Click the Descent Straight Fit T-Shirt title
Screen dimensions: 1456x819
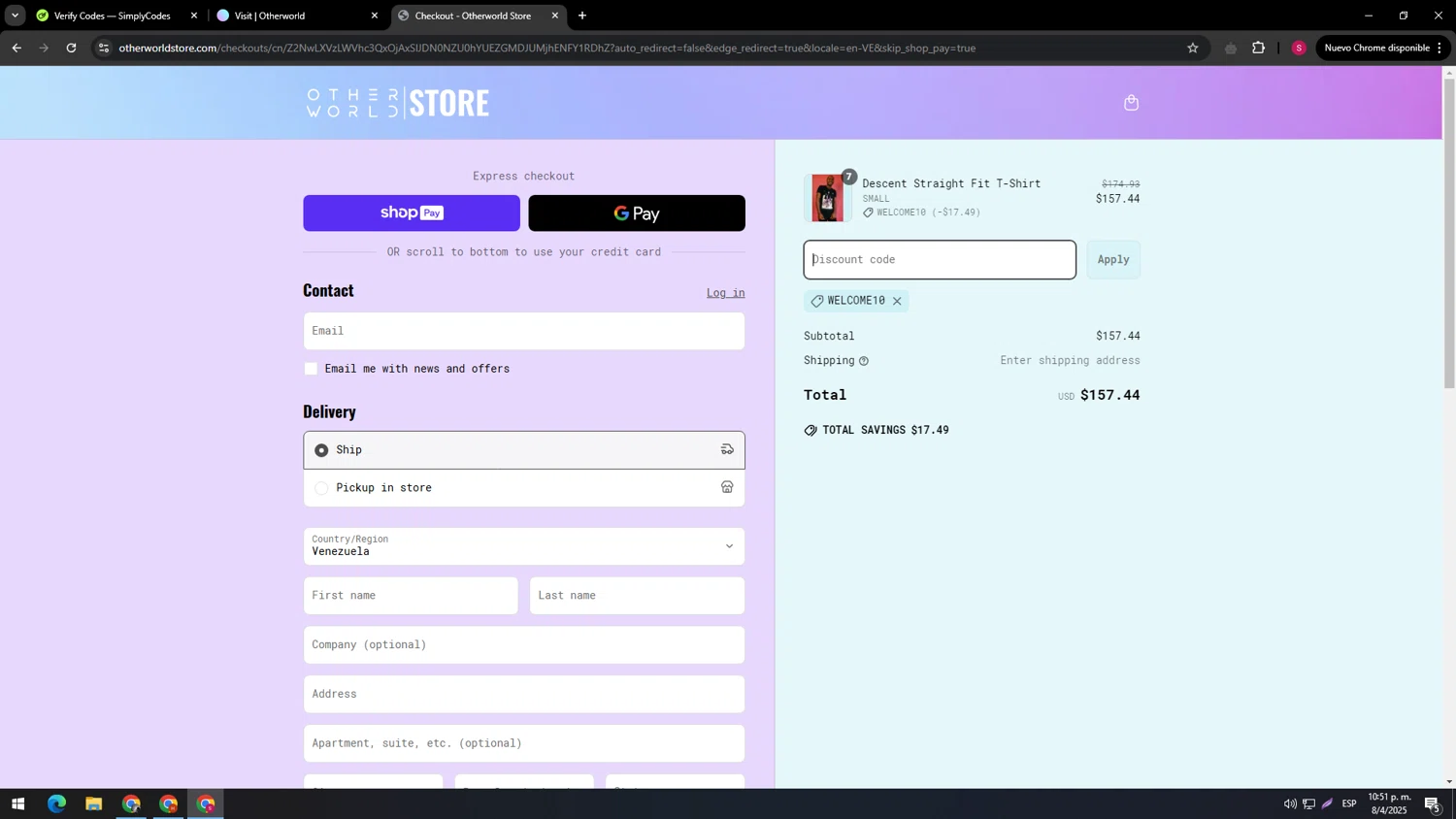(x=951, y=183)
